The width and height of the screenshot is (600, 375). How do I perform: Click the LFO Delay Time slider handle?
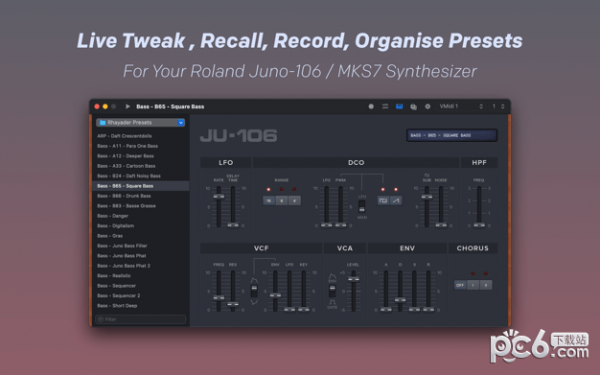coord(233,225)
